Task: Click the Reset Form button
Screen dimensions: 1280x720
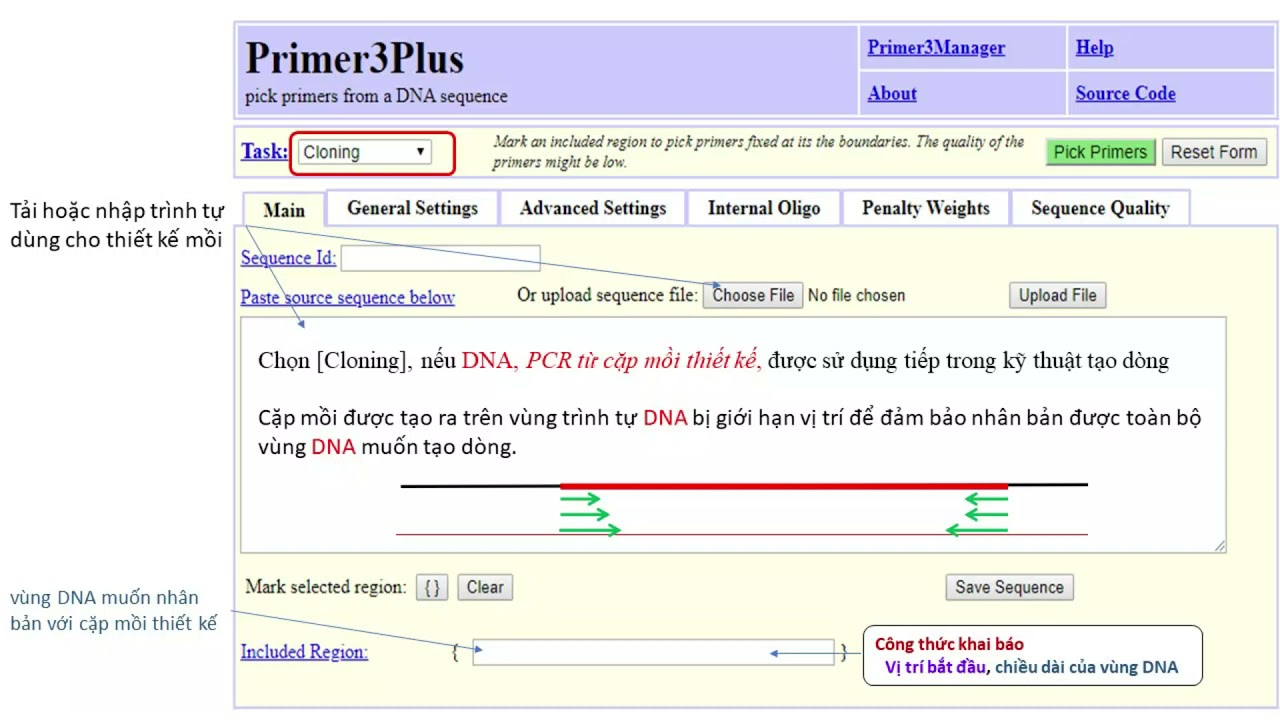Action: coord(1214,152)
